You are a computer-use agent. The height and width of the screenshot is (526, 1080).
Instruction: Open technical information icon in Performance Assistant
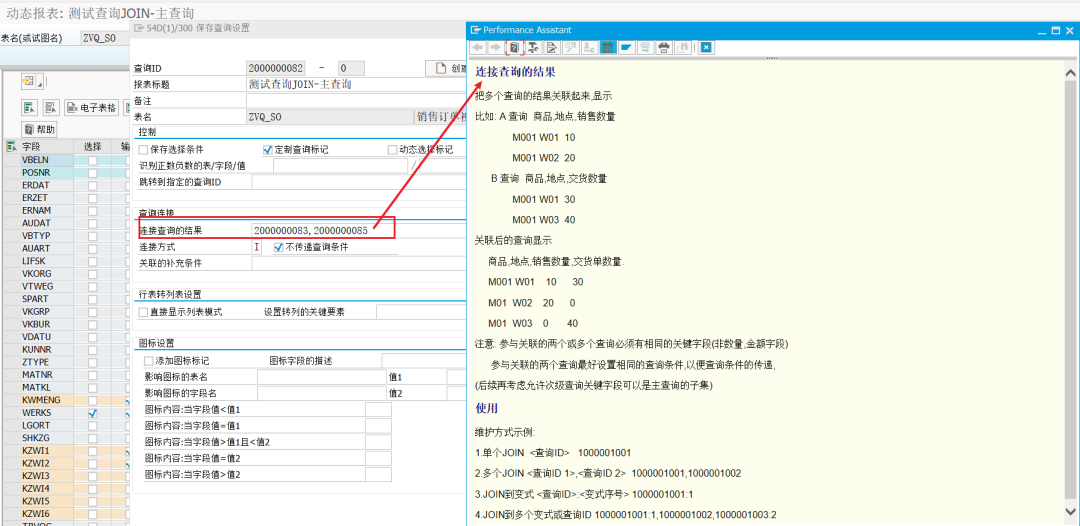[533, 48]
